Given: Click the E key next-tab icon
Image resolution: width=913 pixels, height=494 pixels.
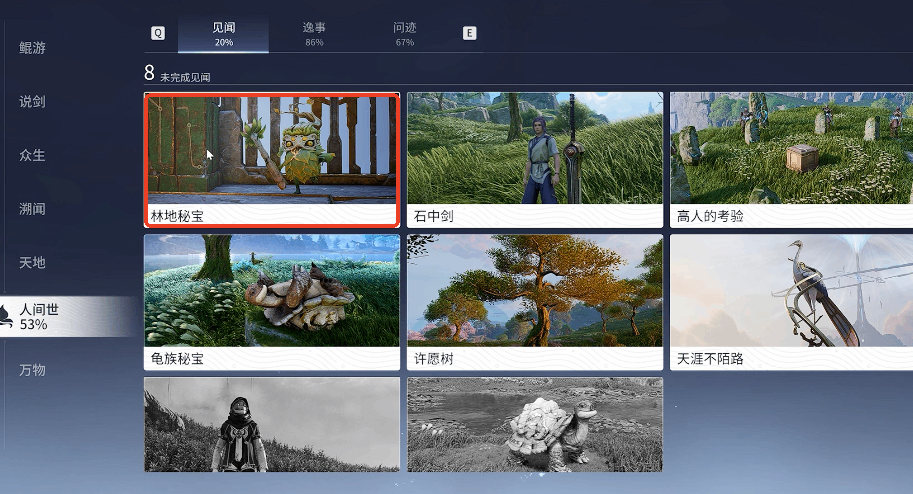Looking at the screenshot, I should pyautogui.click(x=469, y=33).
